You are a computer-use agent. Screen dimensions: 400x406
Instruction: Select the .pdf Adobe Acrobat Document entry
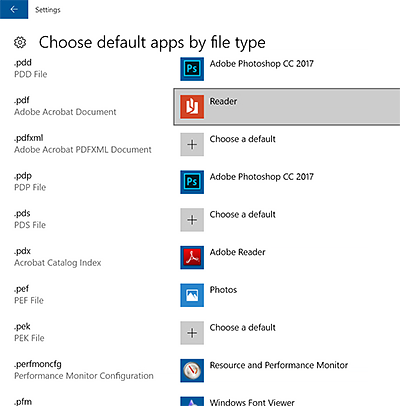tap(65, 106)
